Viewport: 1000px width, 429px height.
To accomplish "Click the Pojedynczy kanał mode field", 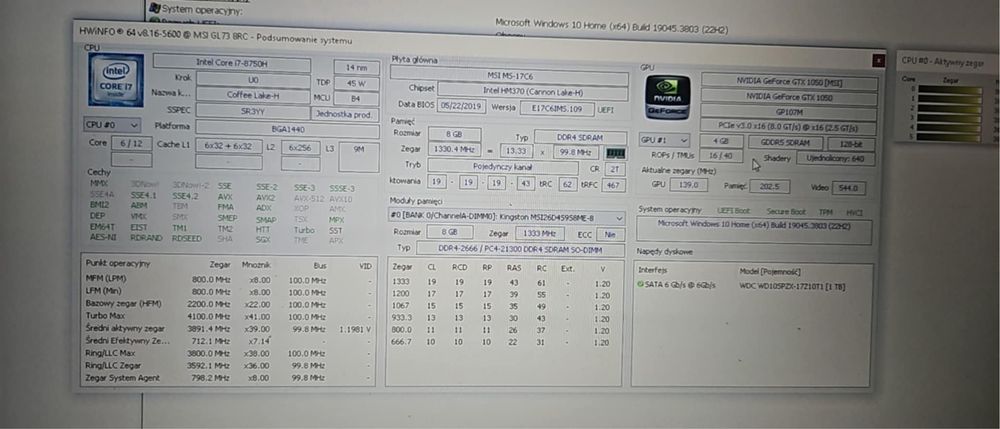I will tap(503, 167).
